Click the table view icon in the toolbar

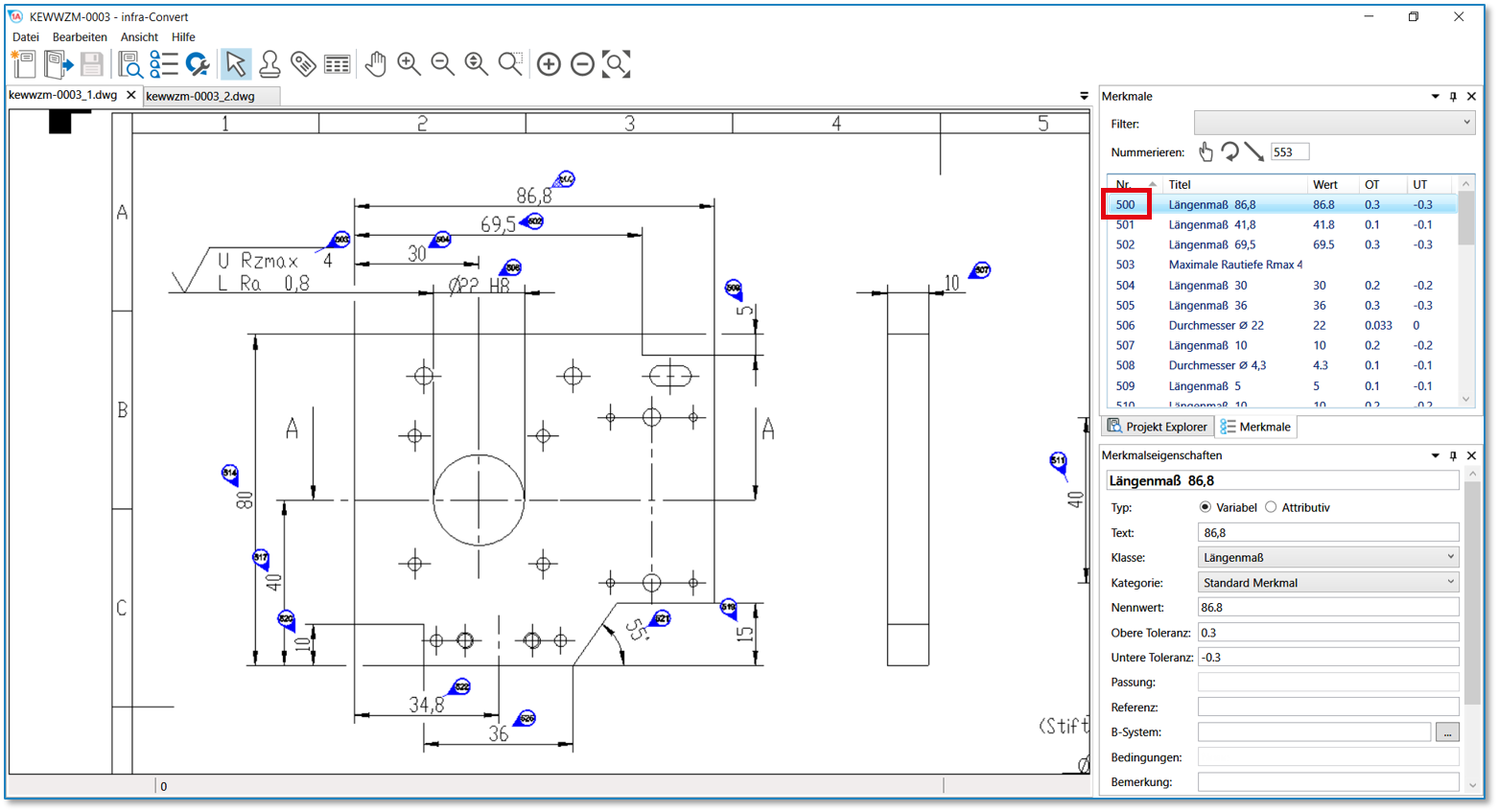point(337,64)
